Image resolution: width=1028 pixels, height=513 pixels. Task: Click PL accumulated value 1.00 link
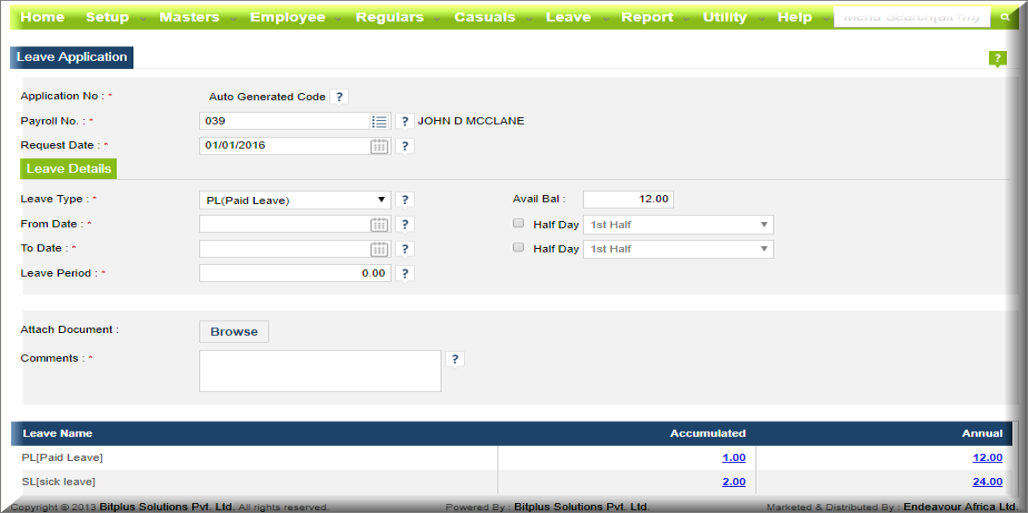[x=734, y=458]
